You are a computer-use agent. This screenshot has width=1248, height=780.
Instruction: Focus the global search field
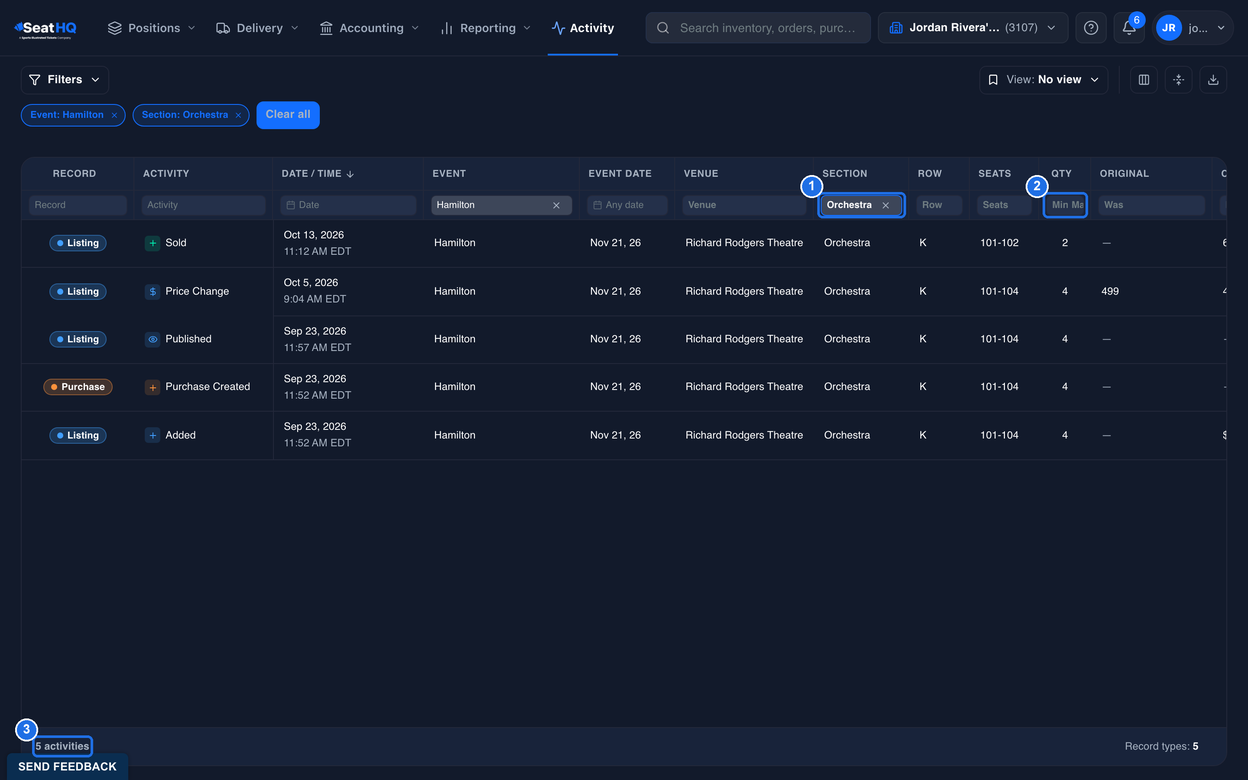757,28
